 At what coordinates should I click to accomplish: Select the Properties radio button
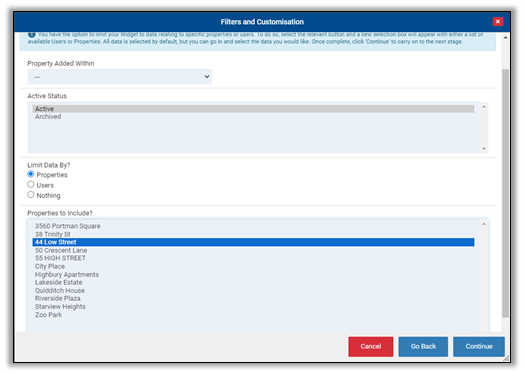click(31, 174)
